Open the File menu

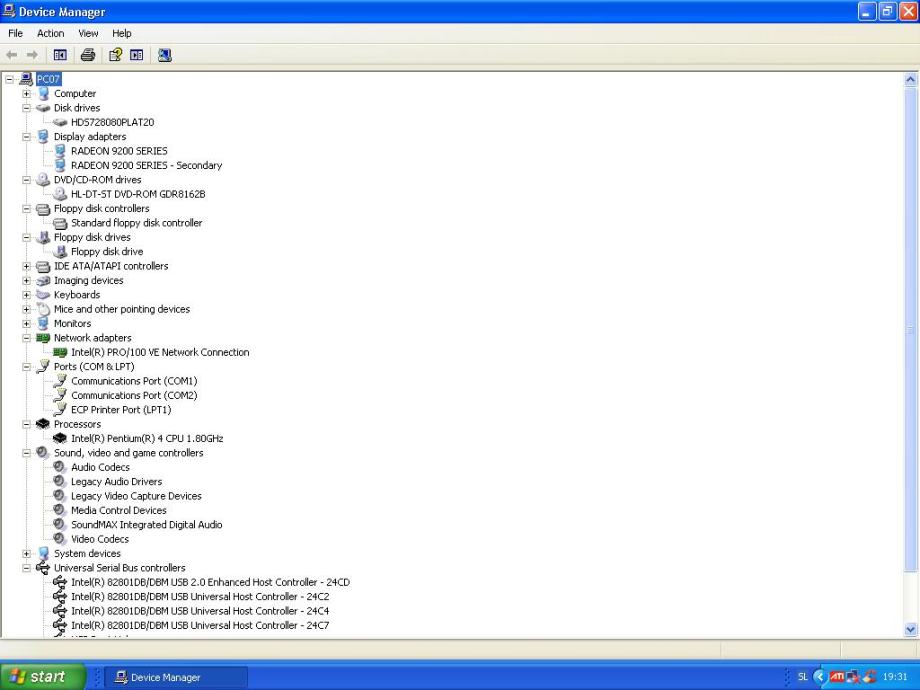[x=15, y=33]
